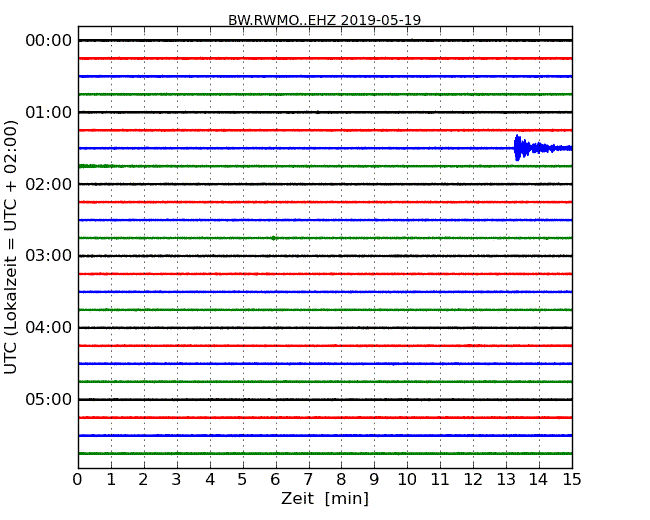
Task: Click the small green blip near minute 6
Action: (274, 238)
